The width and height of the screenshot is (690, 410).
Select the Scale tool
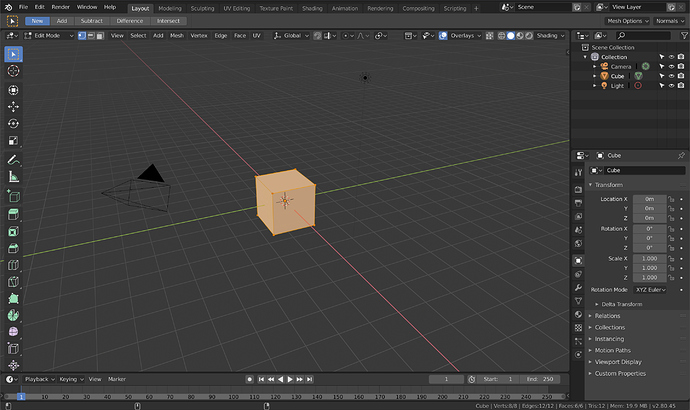coord(13,141)
